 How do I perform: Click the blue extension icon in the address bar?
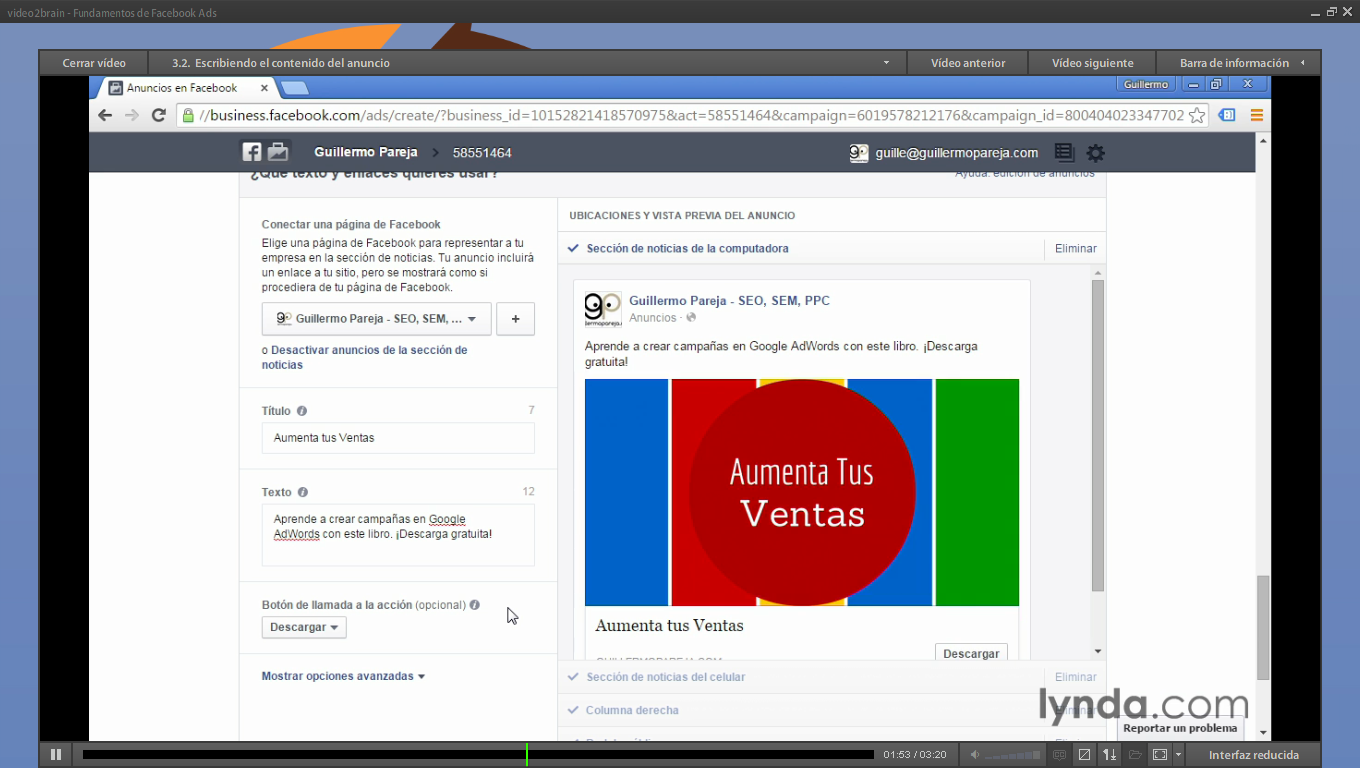(x=1227, y=115)
